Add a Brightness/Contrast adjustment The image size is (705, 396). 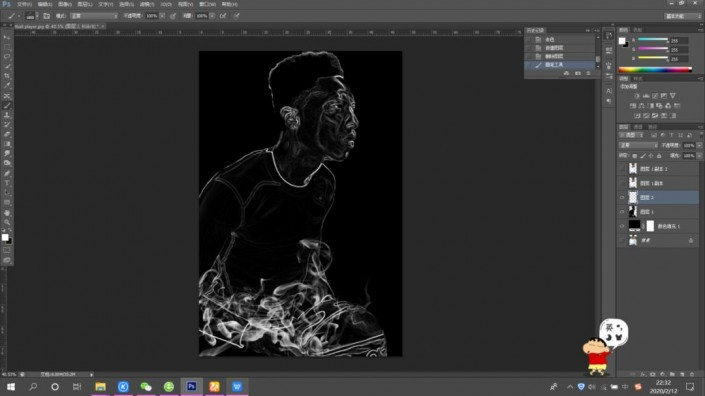click(637, 96)
